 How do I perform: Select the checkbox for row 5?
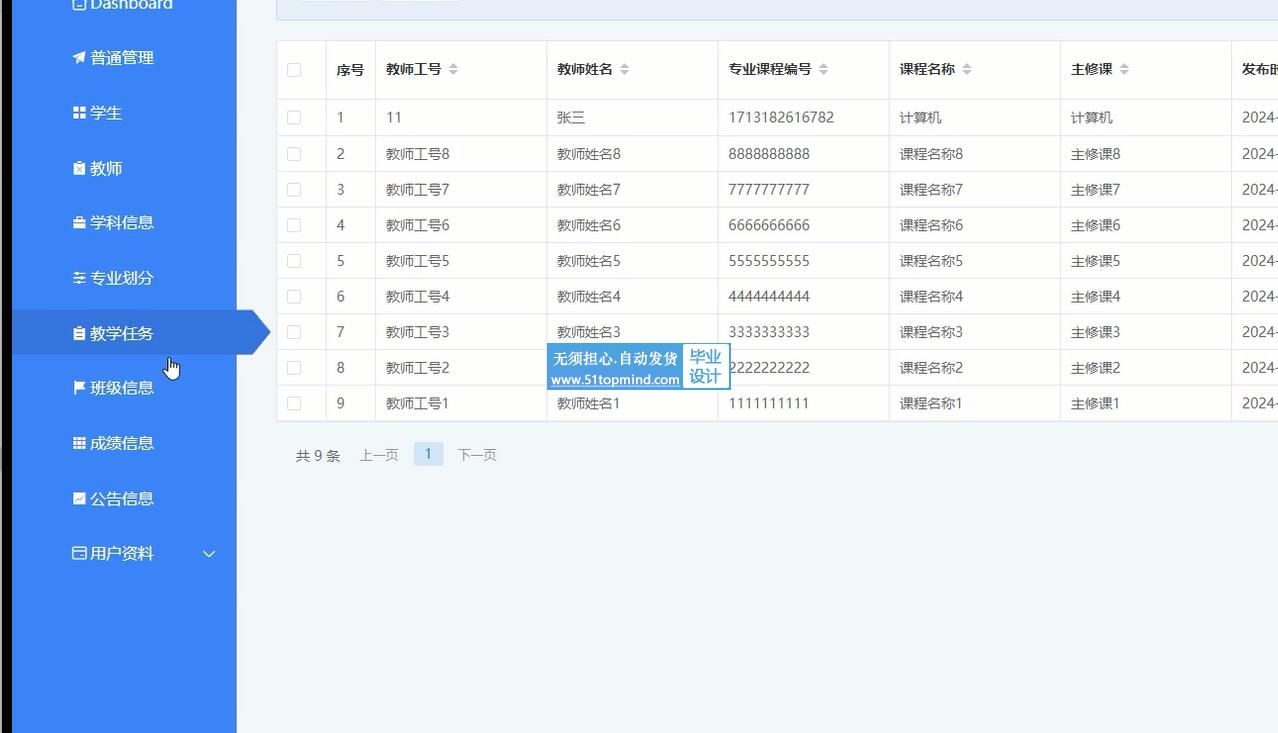(x=294, y=261)
